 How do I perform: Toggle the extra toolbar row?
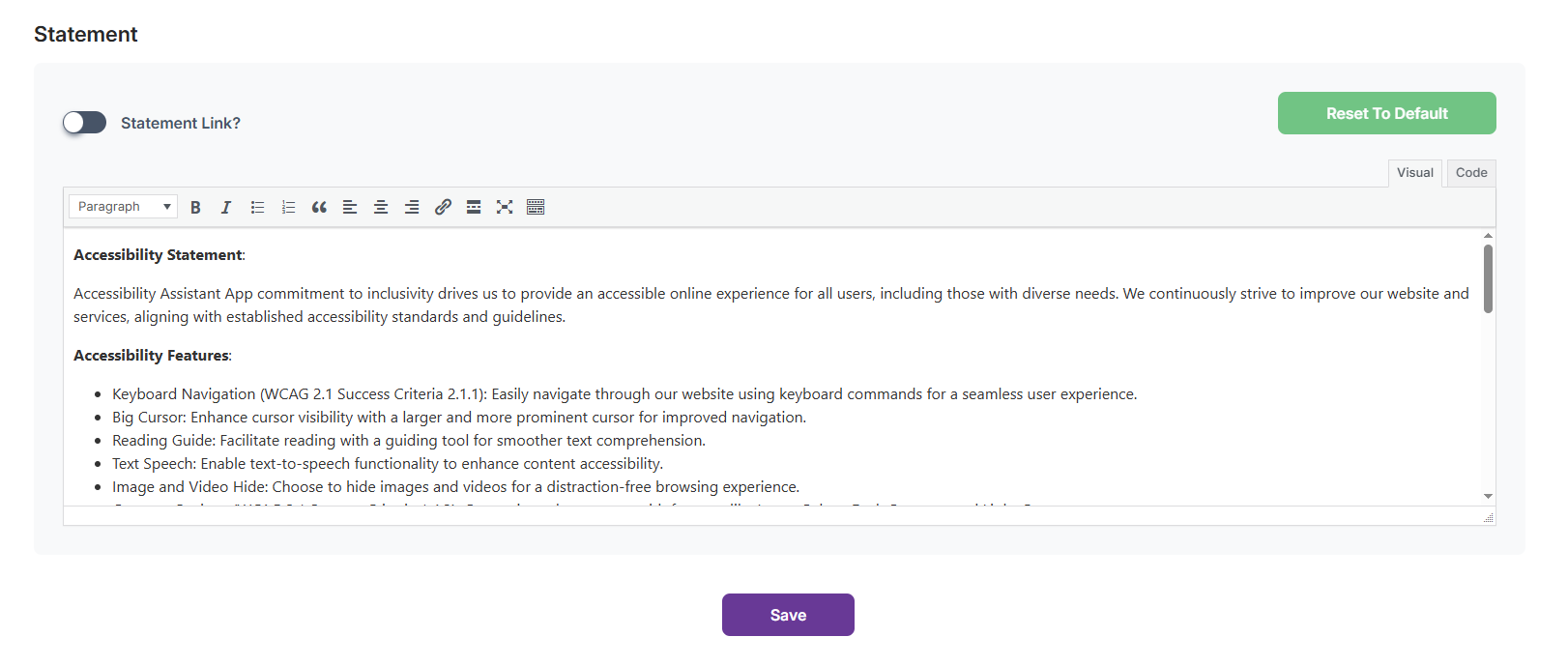(536, 207)
